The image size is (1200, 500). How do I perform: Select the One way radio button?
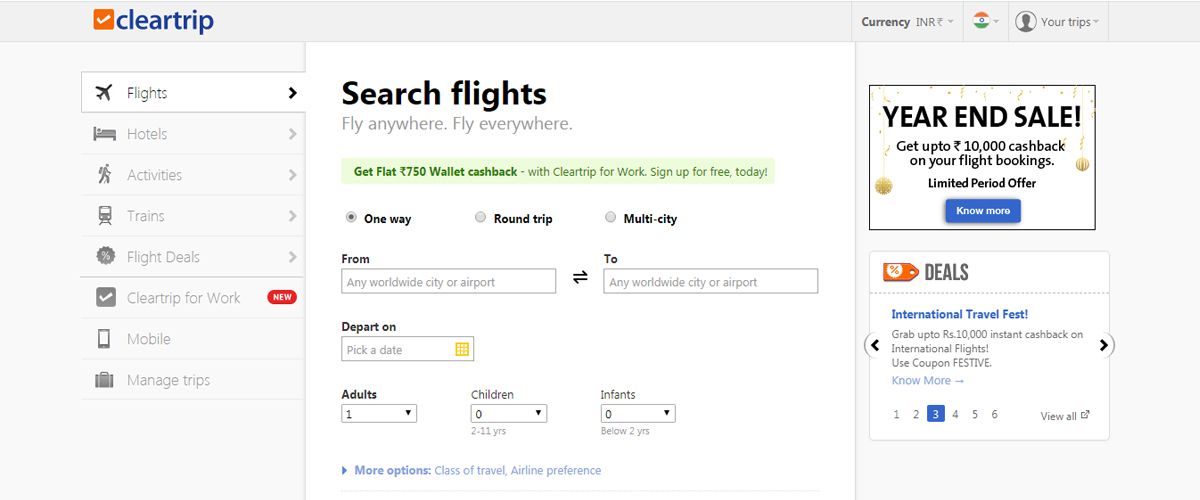tap(351, 217)
